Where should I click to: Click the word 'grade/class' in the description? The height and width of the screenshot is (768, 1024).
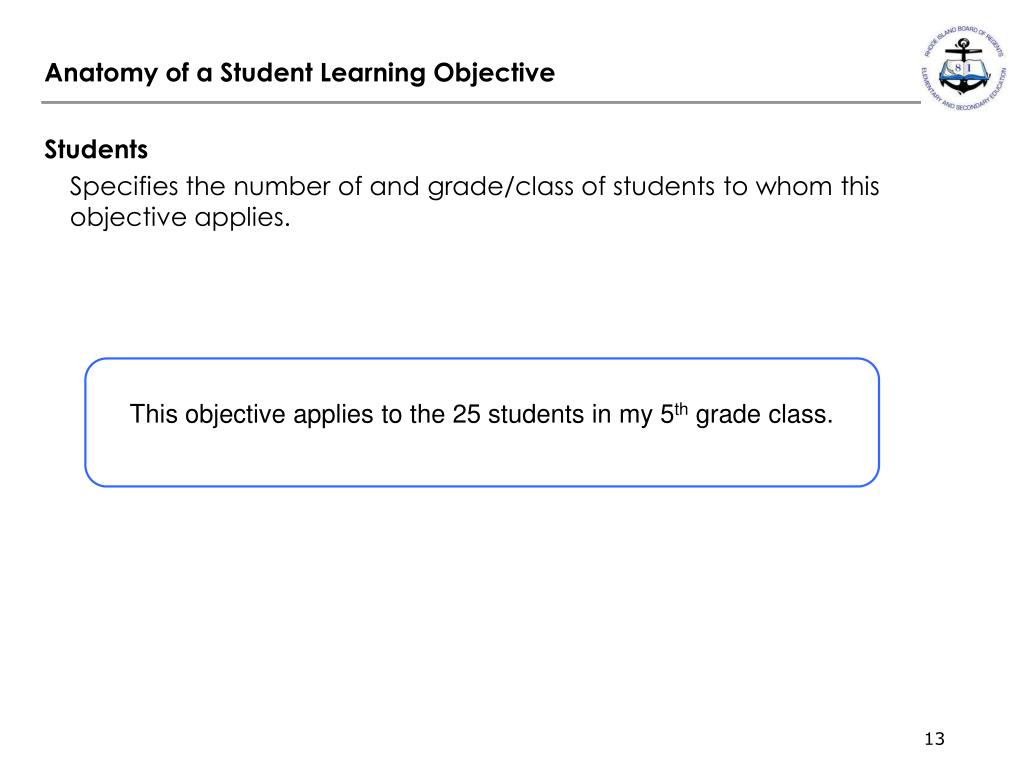(x=501, y=187)
